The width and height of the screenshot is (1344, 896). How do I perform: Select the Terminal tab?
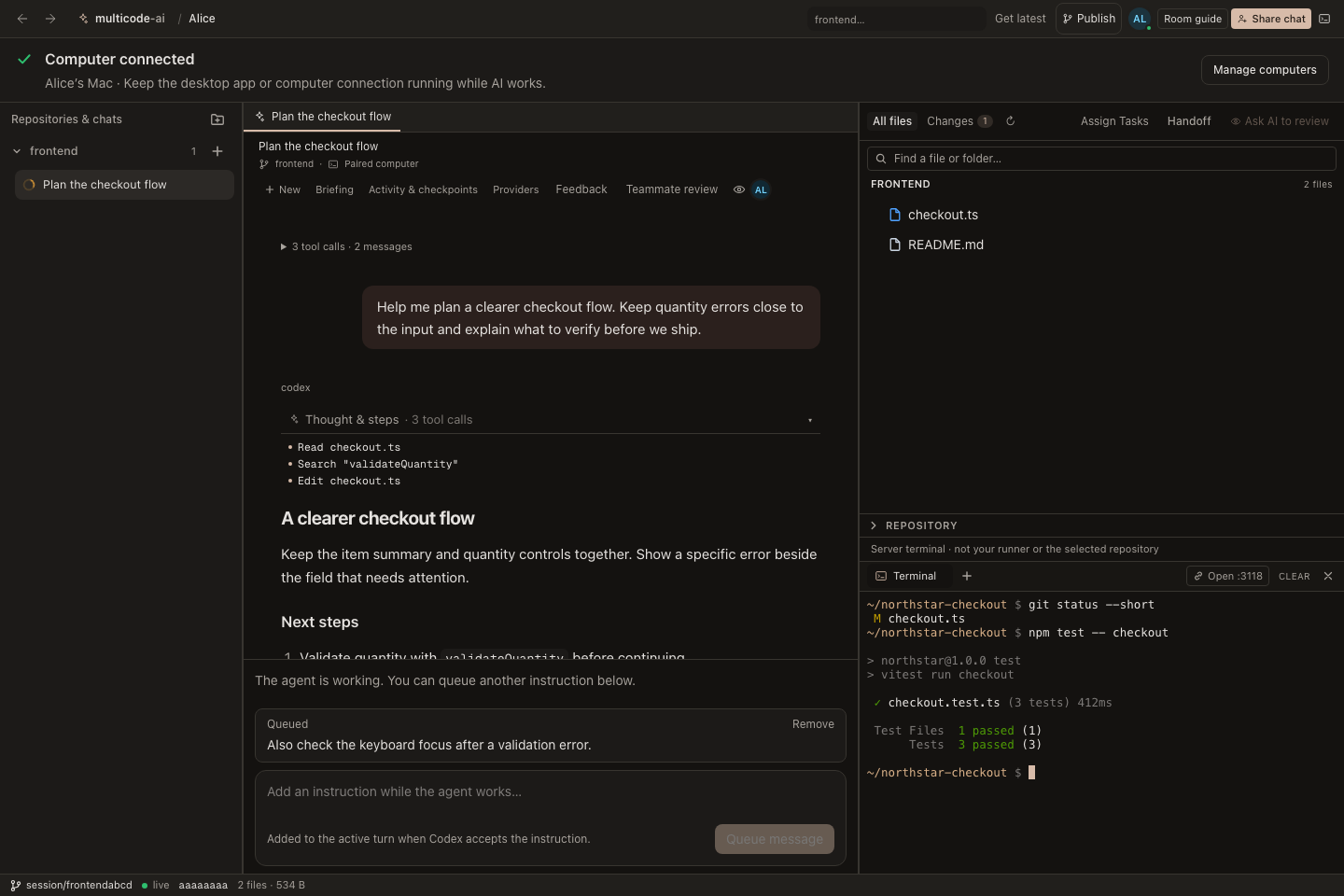[x=905, y=576]
